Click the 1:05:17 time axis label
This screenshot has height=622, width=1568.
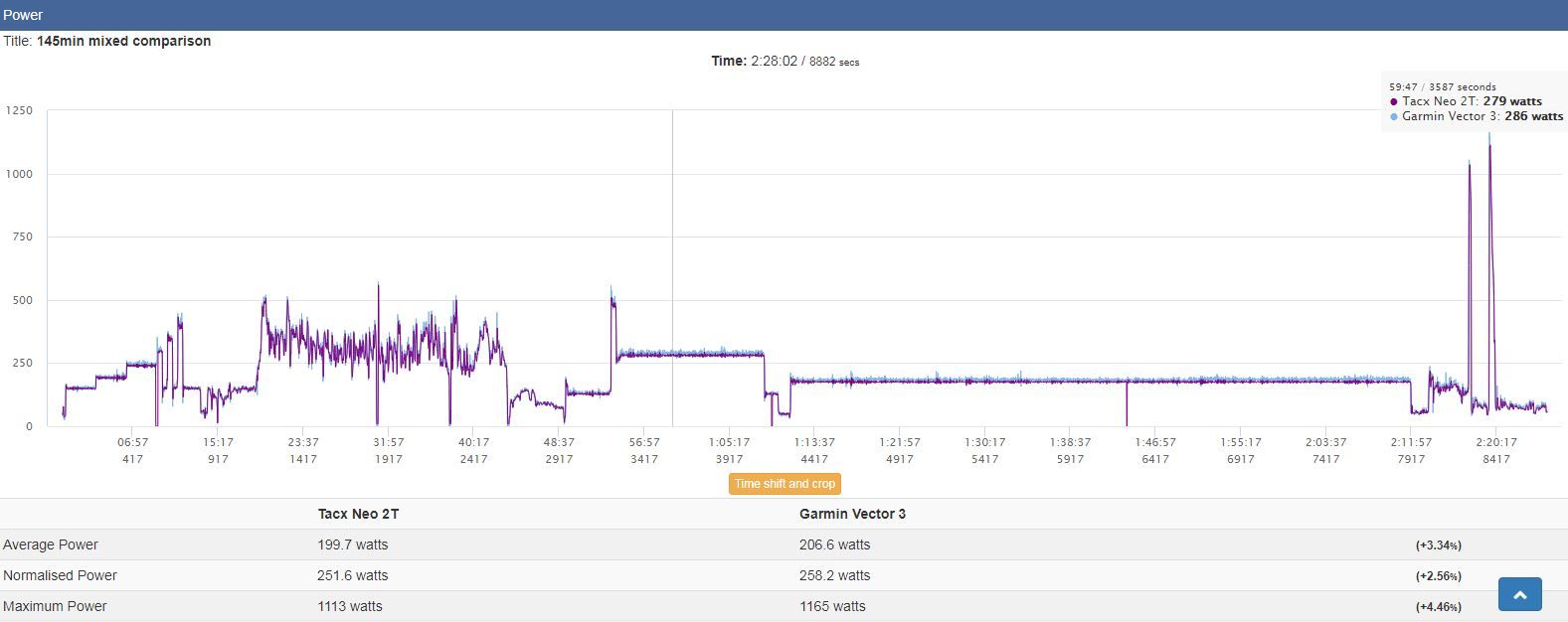(729, 442)
